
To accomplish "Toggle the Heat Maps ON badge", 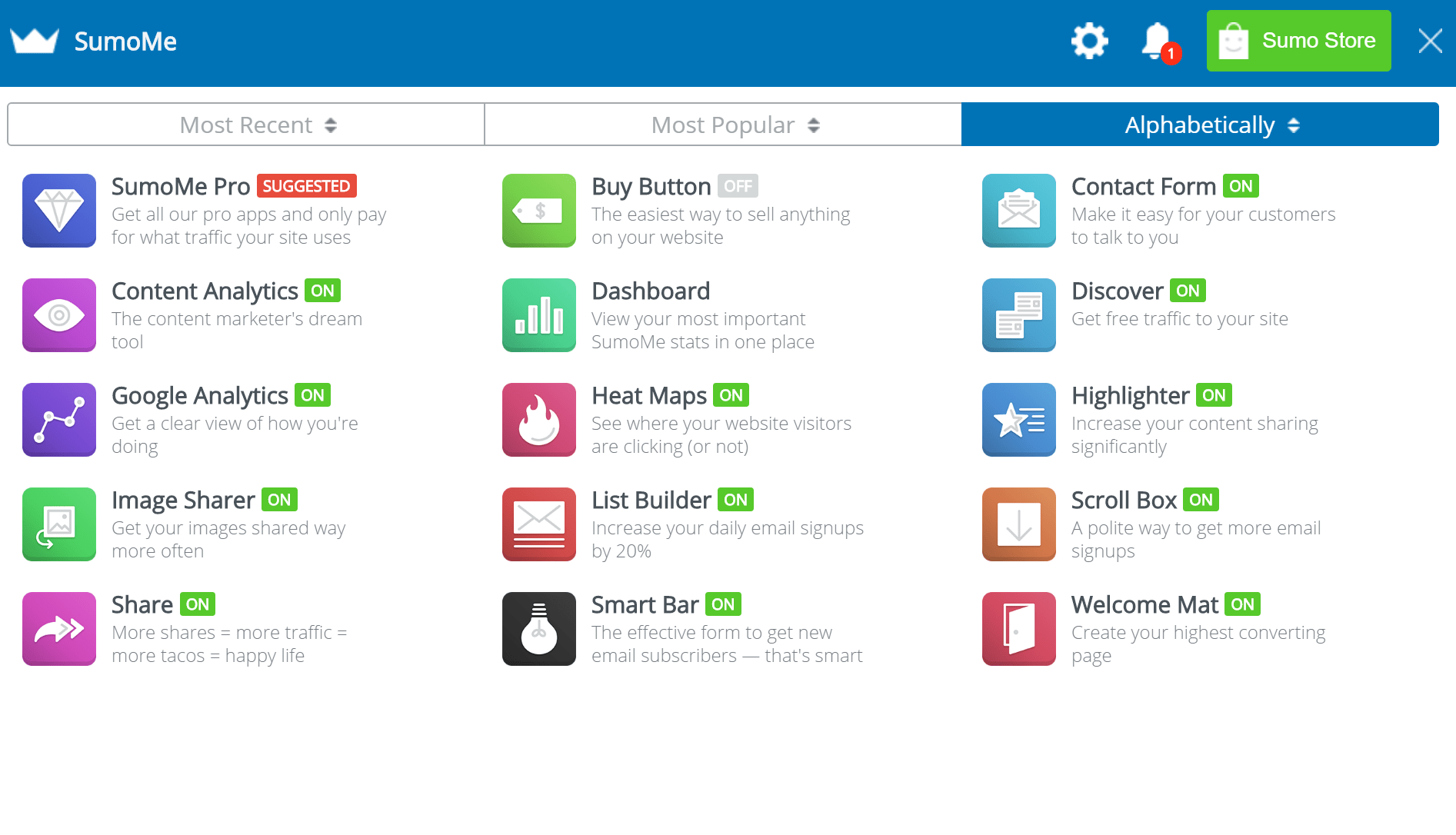I will click(731, 395).
